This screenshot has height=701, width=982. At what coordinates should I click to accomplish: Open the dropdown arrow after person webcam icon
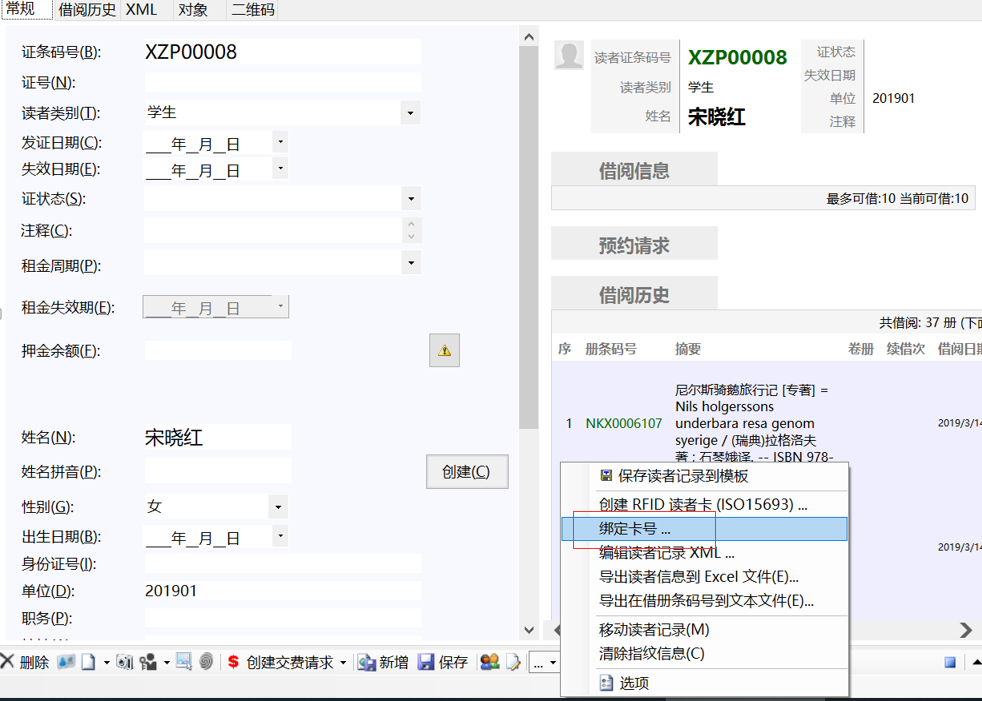click(x=167, y=662)
